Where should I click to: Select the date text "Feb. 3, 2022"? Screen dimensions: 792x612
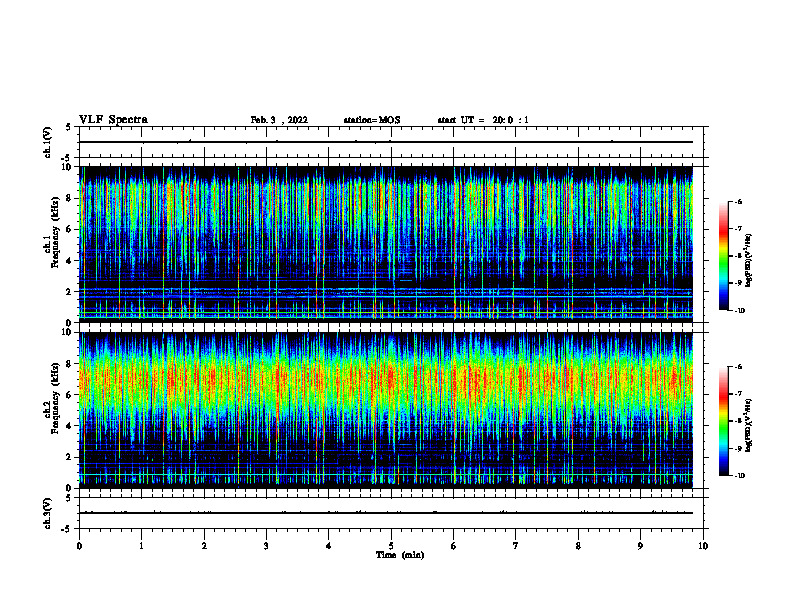tap(279, 120)
